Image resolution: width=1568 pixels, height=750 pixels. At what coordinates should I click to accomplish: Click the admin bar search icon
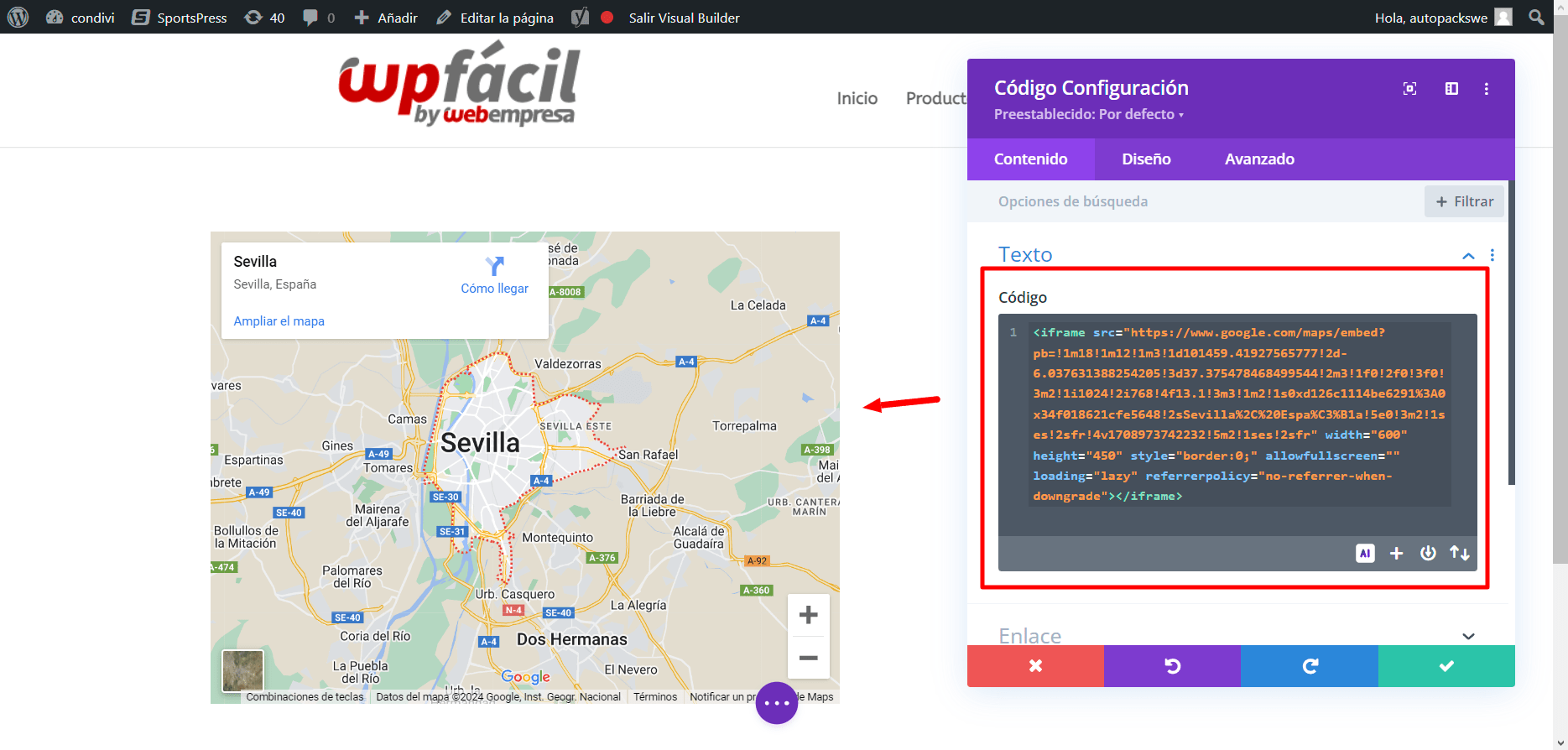coord(1536,17)
